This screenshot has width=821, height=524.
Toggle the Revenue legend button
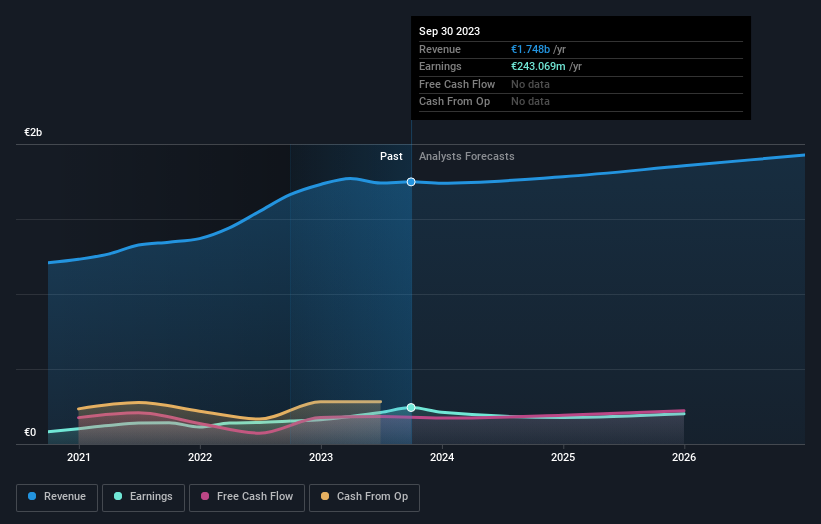point(57,497)
